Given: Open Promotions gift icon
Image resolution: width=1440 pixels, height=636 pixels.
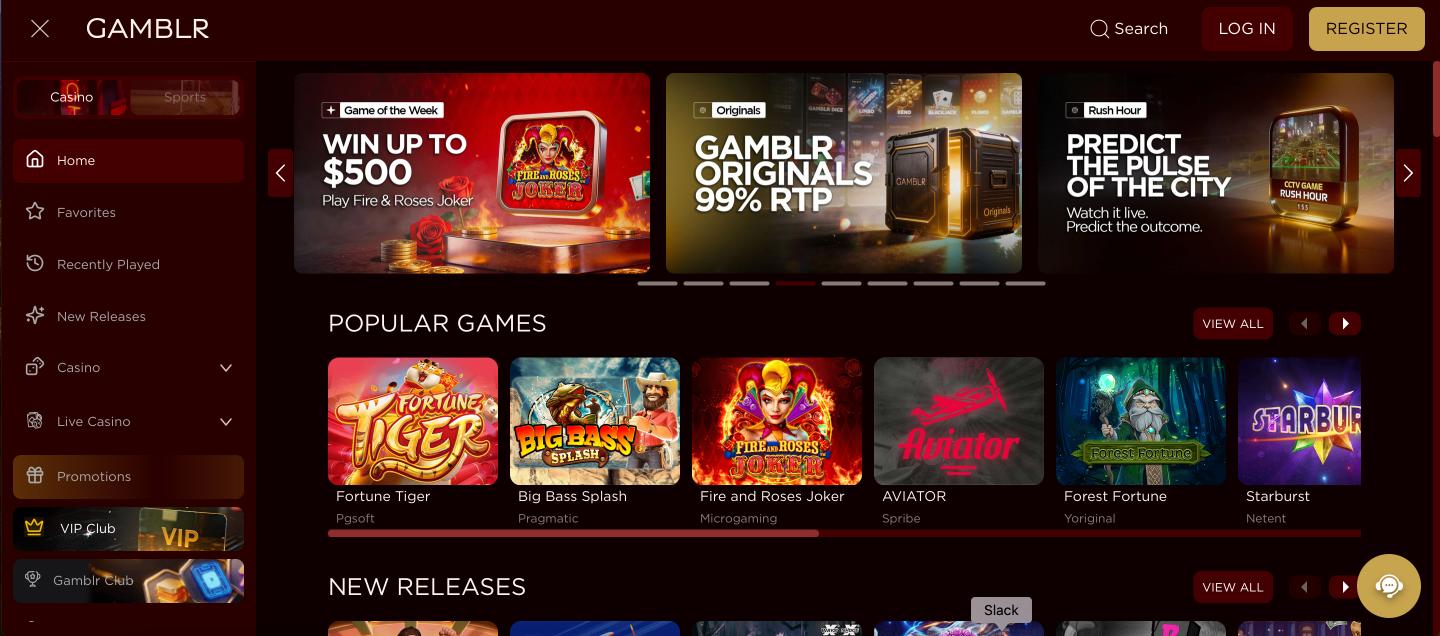Looking at the screenshot, I should (35, 476).
